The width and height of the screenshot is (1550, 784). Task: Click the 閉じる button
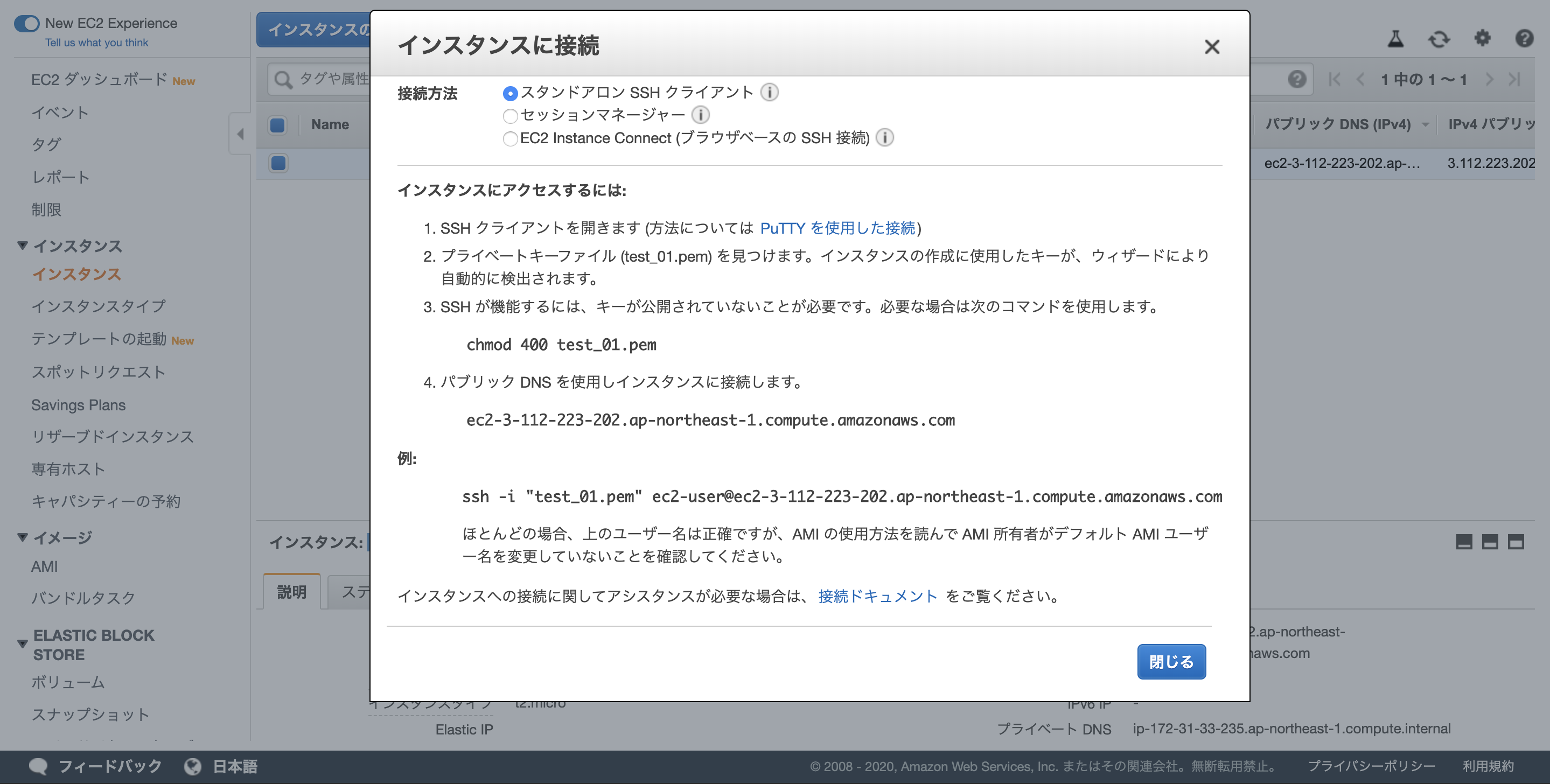point(1171,661)
